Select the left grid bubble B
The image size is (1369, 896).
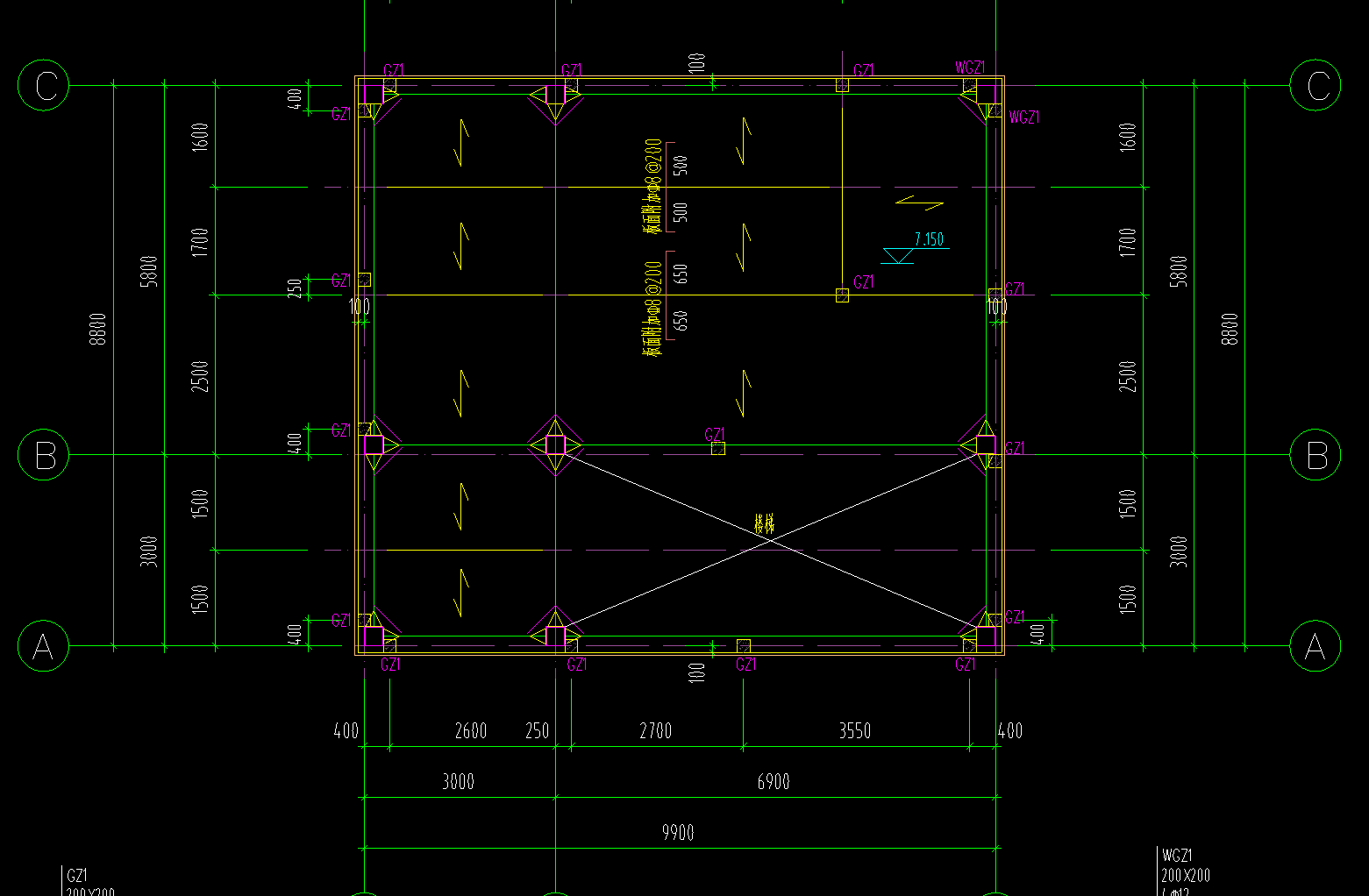pos(44,455)
